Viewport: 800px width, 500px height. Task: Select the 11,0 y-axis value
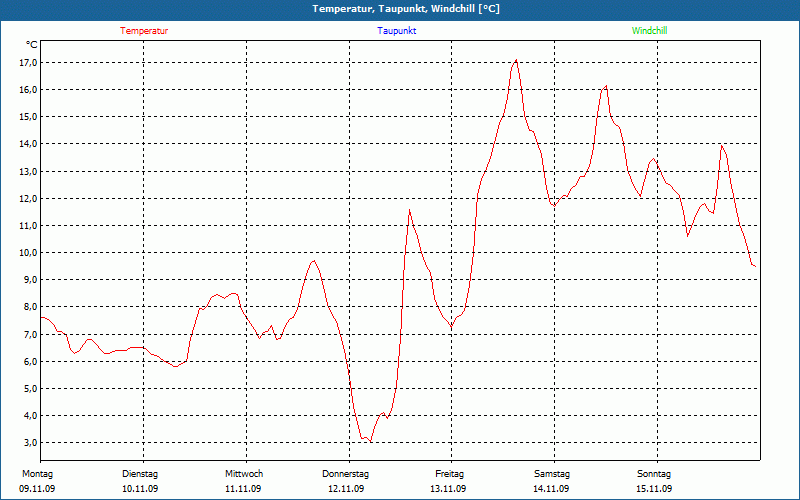point(28,226)
